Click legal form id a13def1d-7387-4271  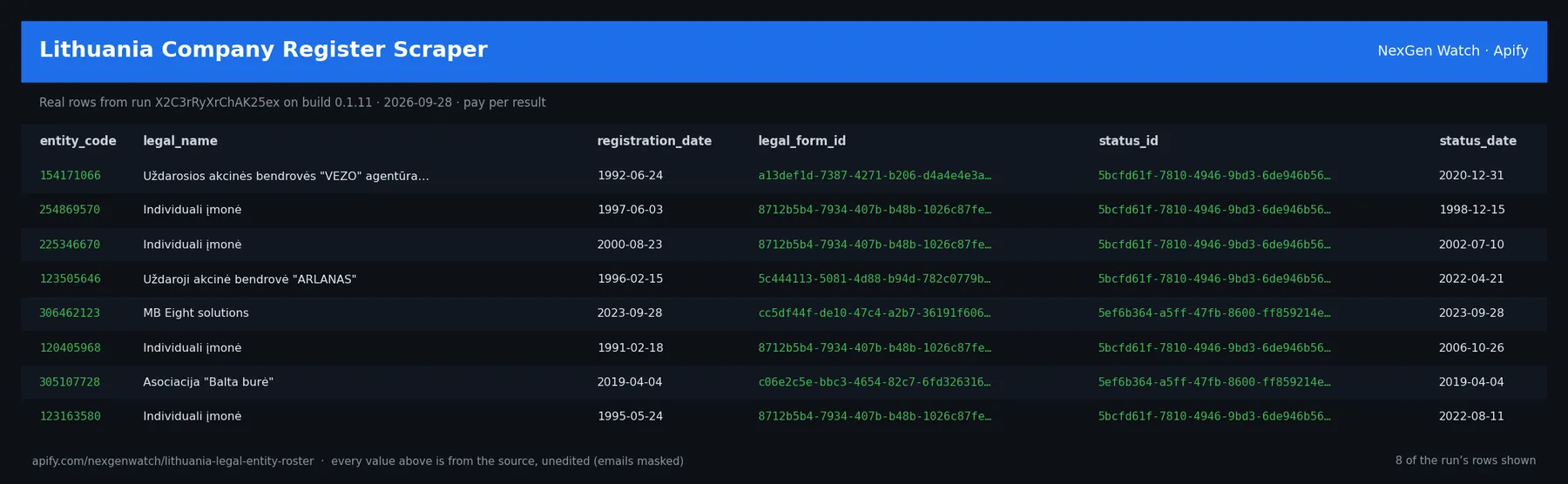click(875, 176)
